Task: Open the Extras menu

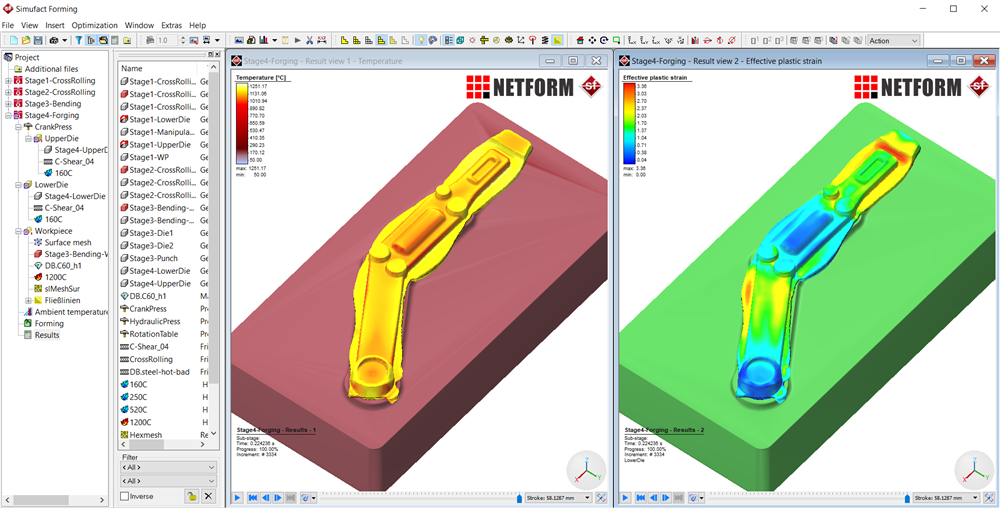Action: click(171, 25)
